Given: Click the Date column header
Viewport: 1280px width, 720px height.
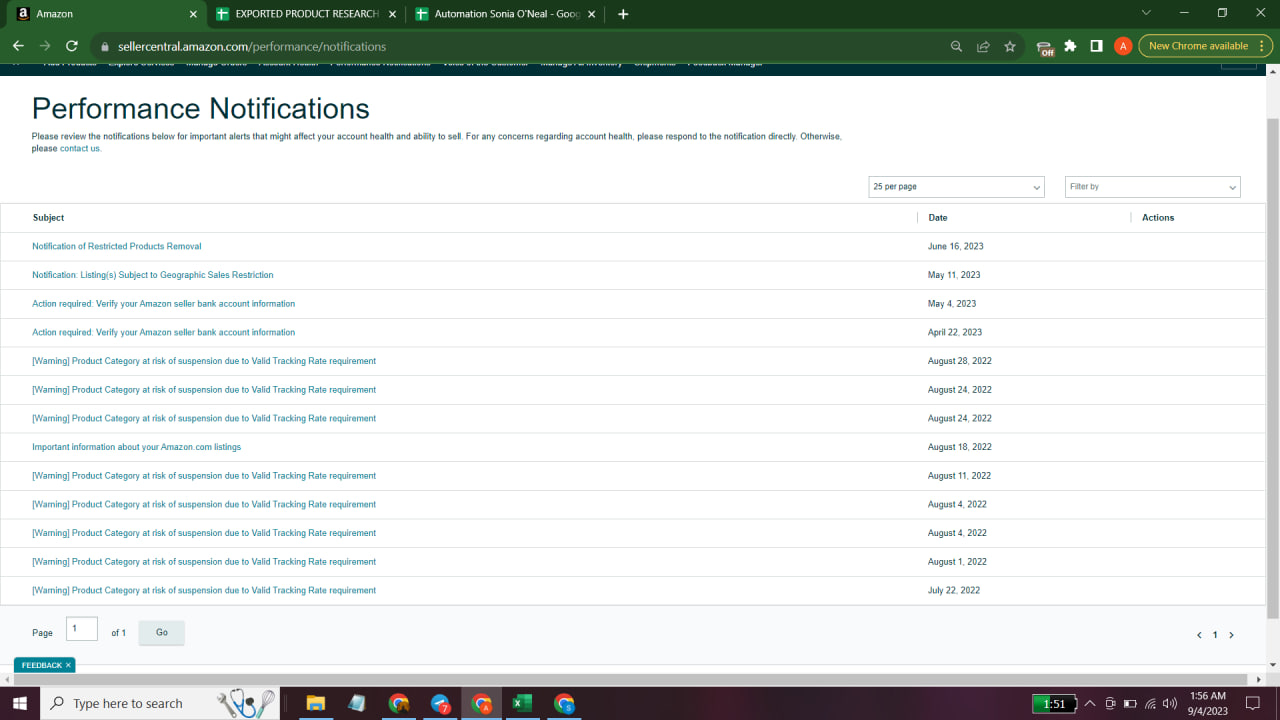Looking at the screenshot, I should tap(937, 217).
